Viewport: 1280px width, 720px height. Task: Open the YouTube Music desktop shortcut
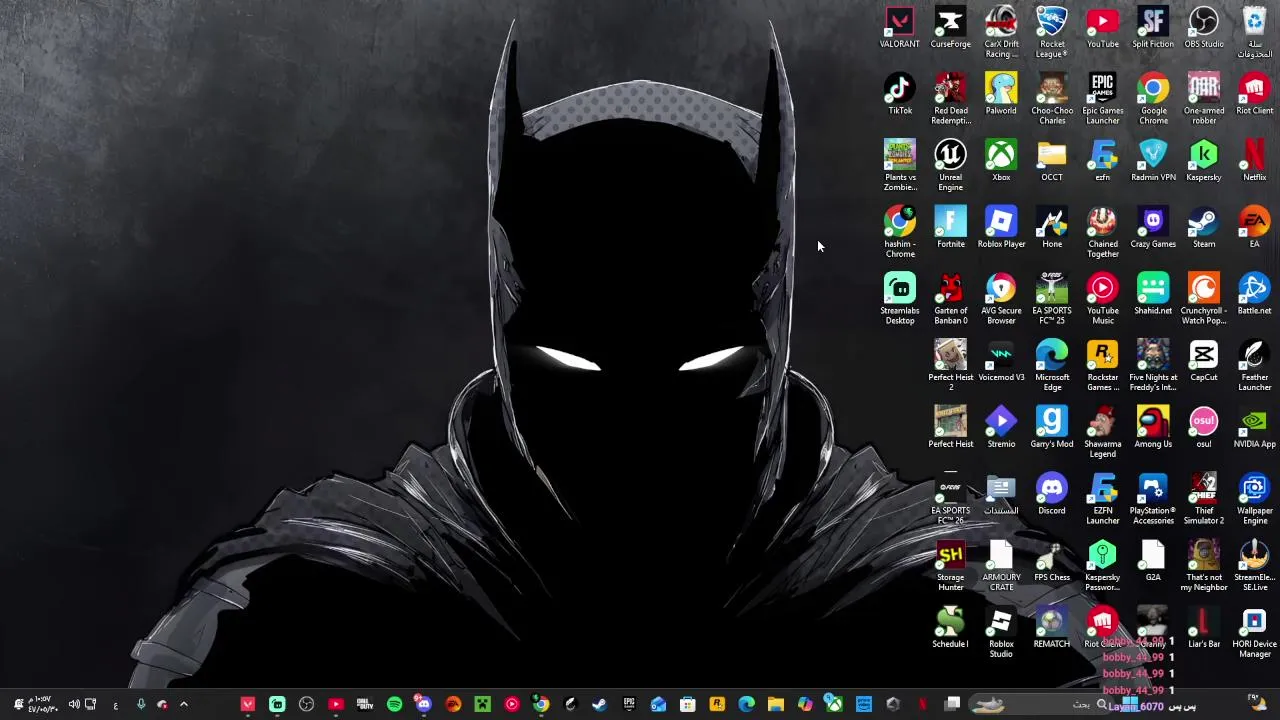point(1102,299)
